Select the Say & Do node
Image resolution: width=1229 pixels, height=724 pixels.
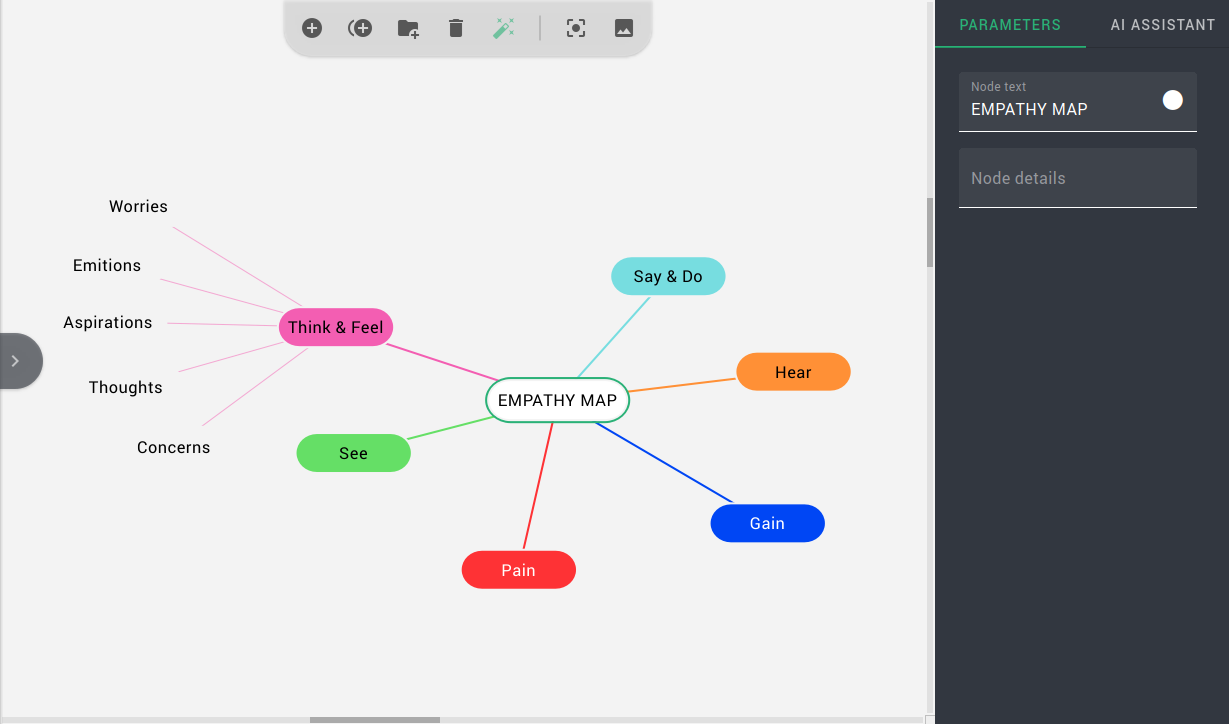[x=668, y=276]
